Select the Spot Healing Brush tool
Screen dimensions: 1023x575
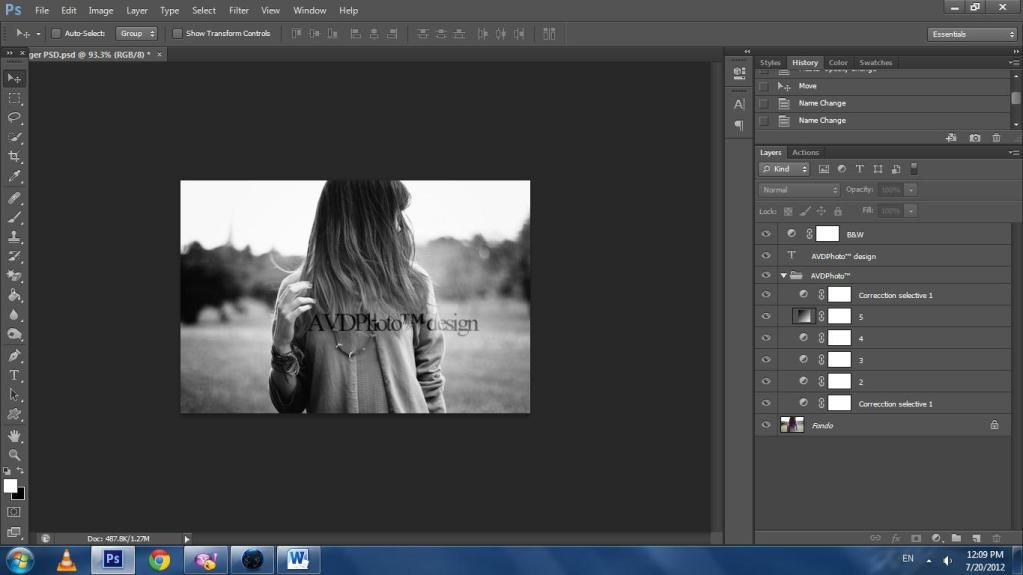[14, 198]
